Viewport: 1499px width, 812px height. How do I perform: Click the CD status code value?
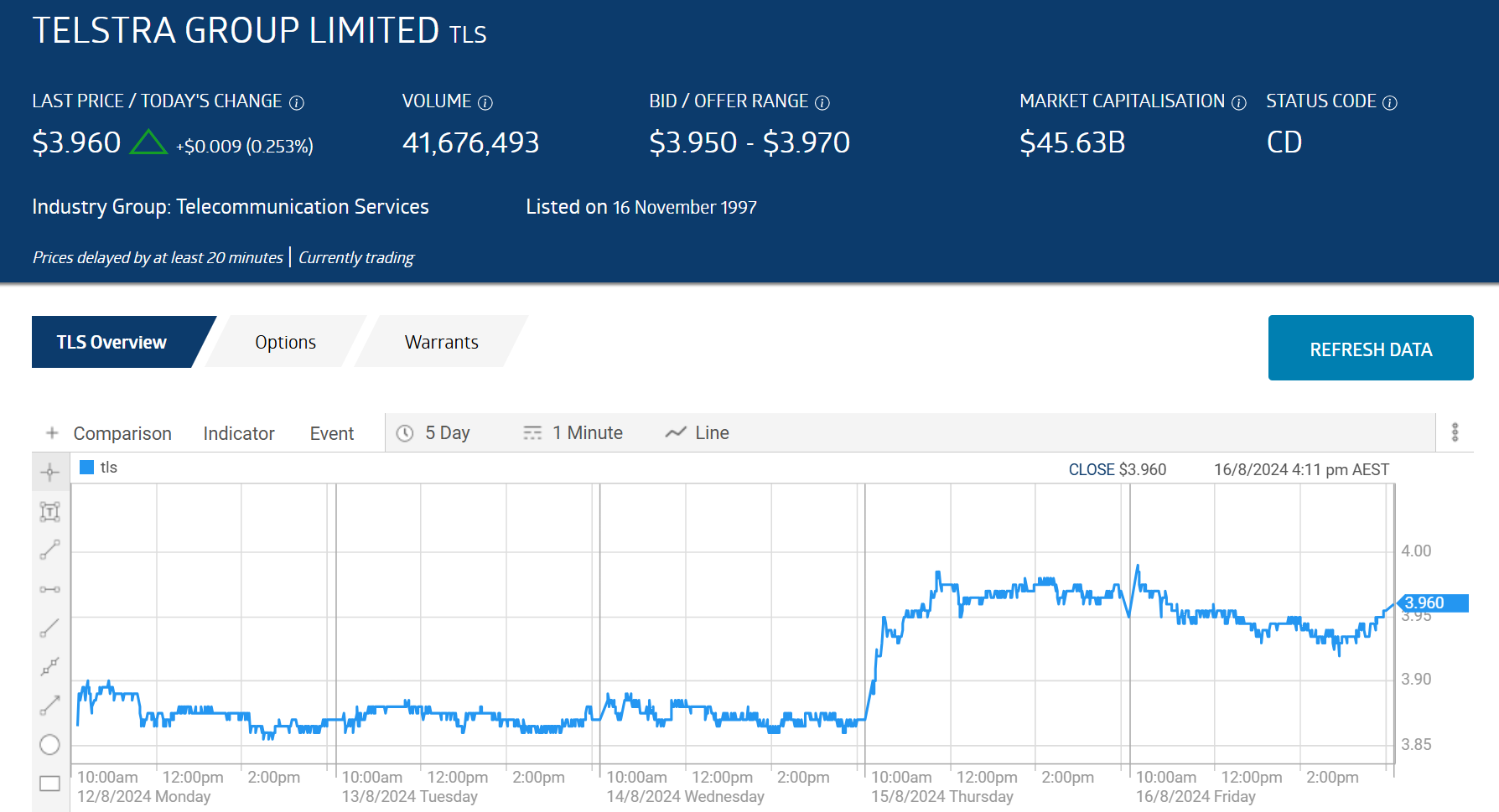(x=1284, y=142)
